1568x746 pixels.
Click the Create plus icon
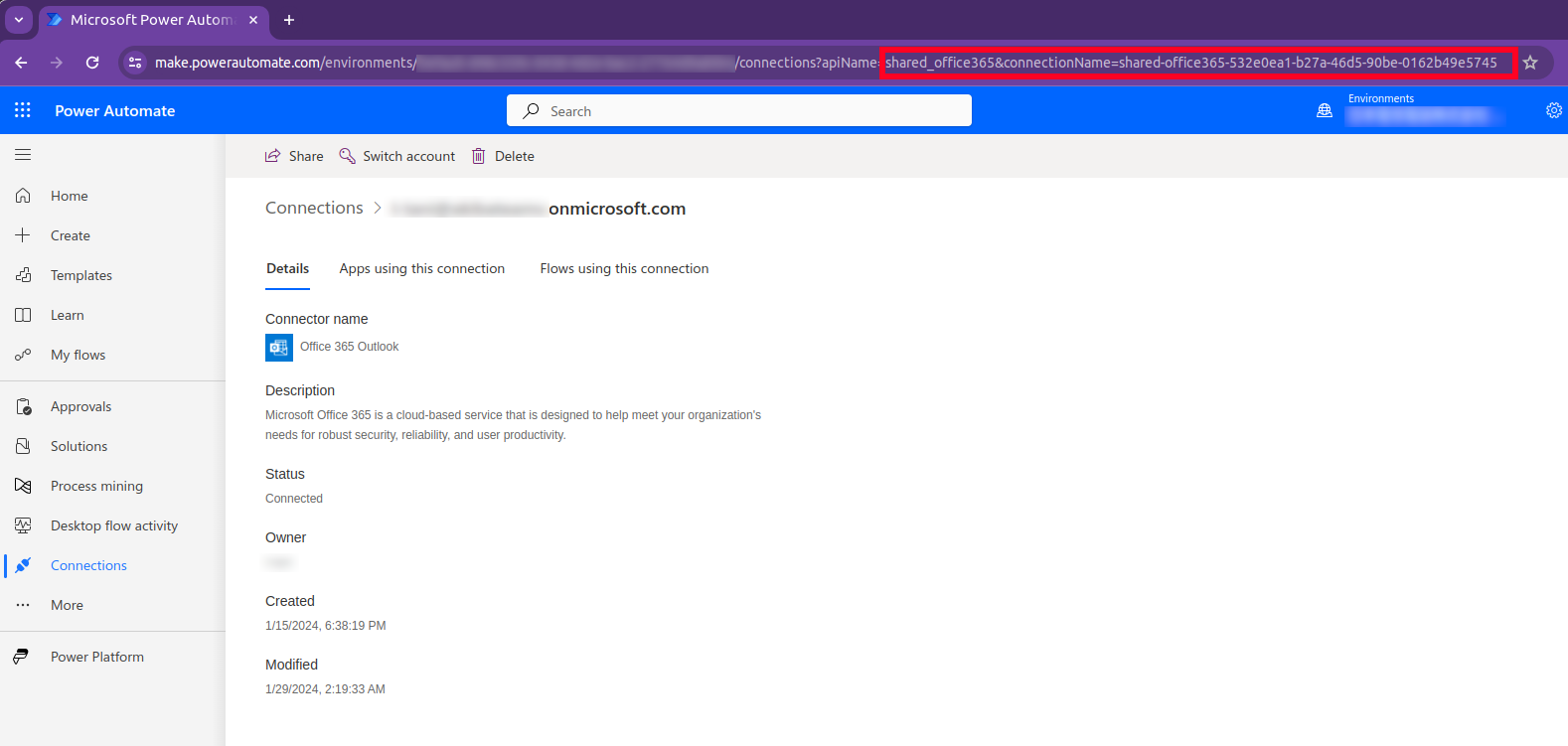pos(23,235)
